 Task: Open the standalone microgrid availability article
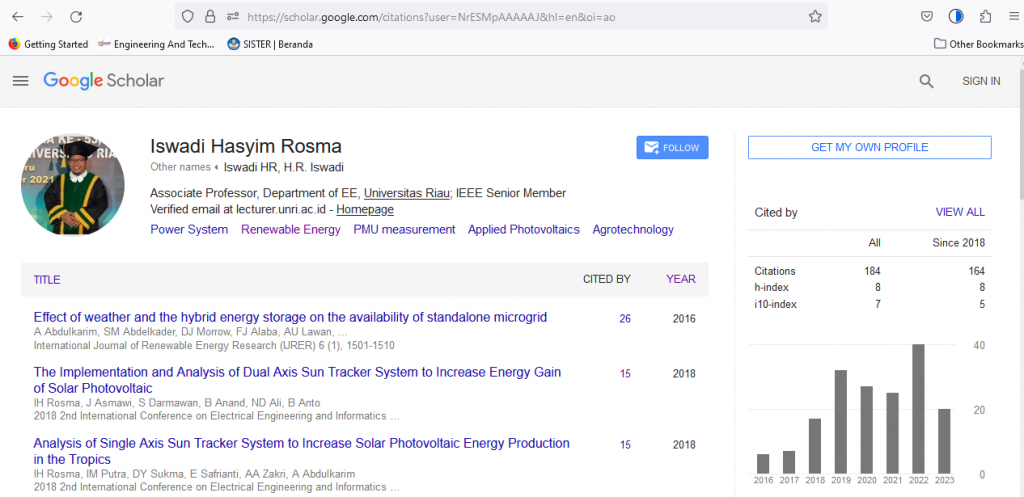(290, 317)
